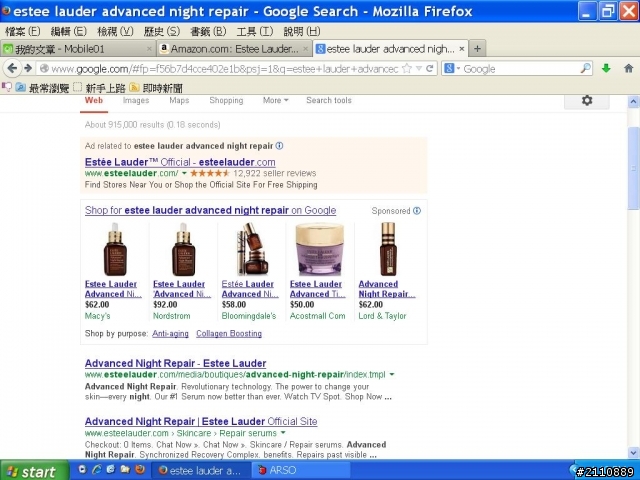Click the Acostmall $50.00 cream jar thumbnail
Image resolution: width=640 pixels, height=480 pixels.
tap(320, 249)
